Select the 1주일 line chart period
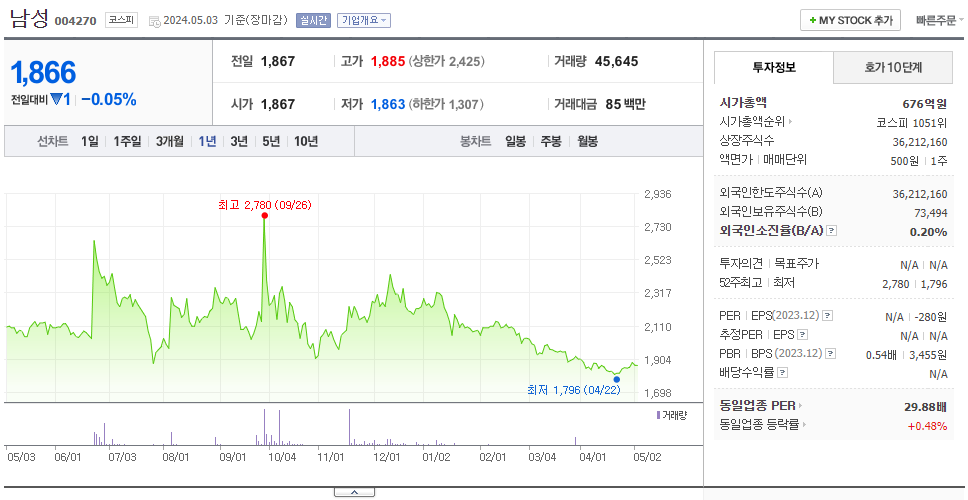Screen dimensions: 968x500 pyautogui.click(x=127, y=141)
